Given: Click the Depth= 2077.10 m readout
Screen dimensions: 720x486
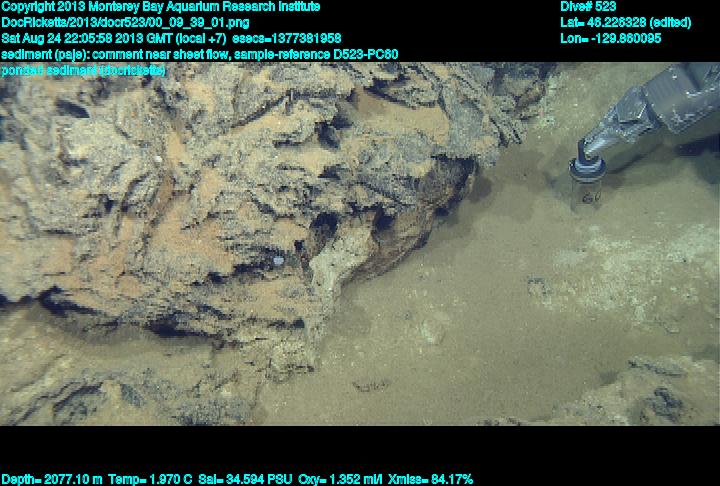Looking at the screenshot, I should (50, 479).
